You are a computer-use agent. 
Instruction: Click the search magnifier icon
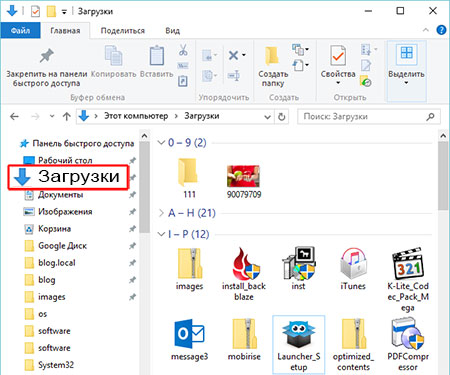[430, 117]
